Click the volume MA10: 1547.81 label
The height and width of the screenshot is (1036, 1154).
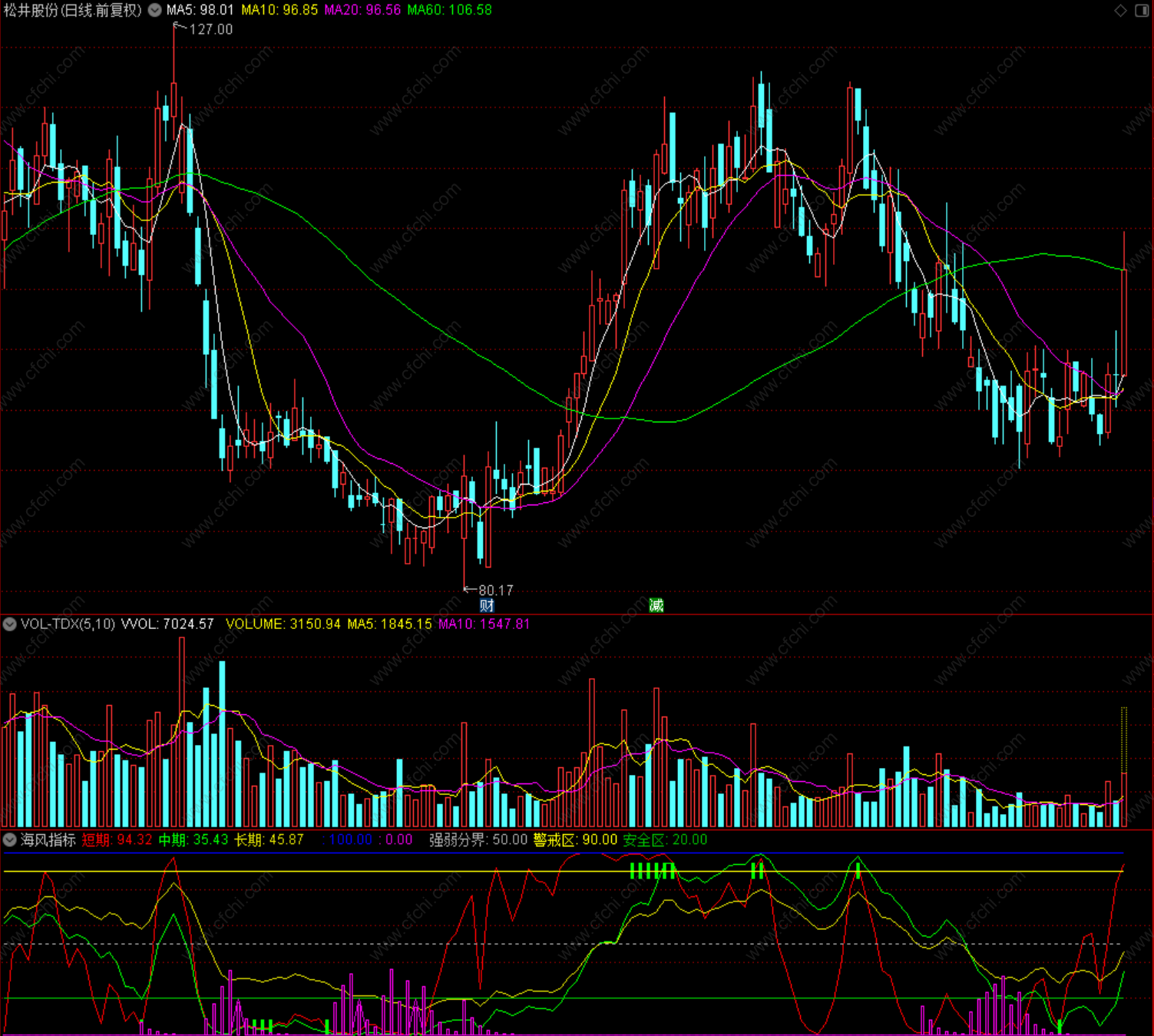[484, 624]
